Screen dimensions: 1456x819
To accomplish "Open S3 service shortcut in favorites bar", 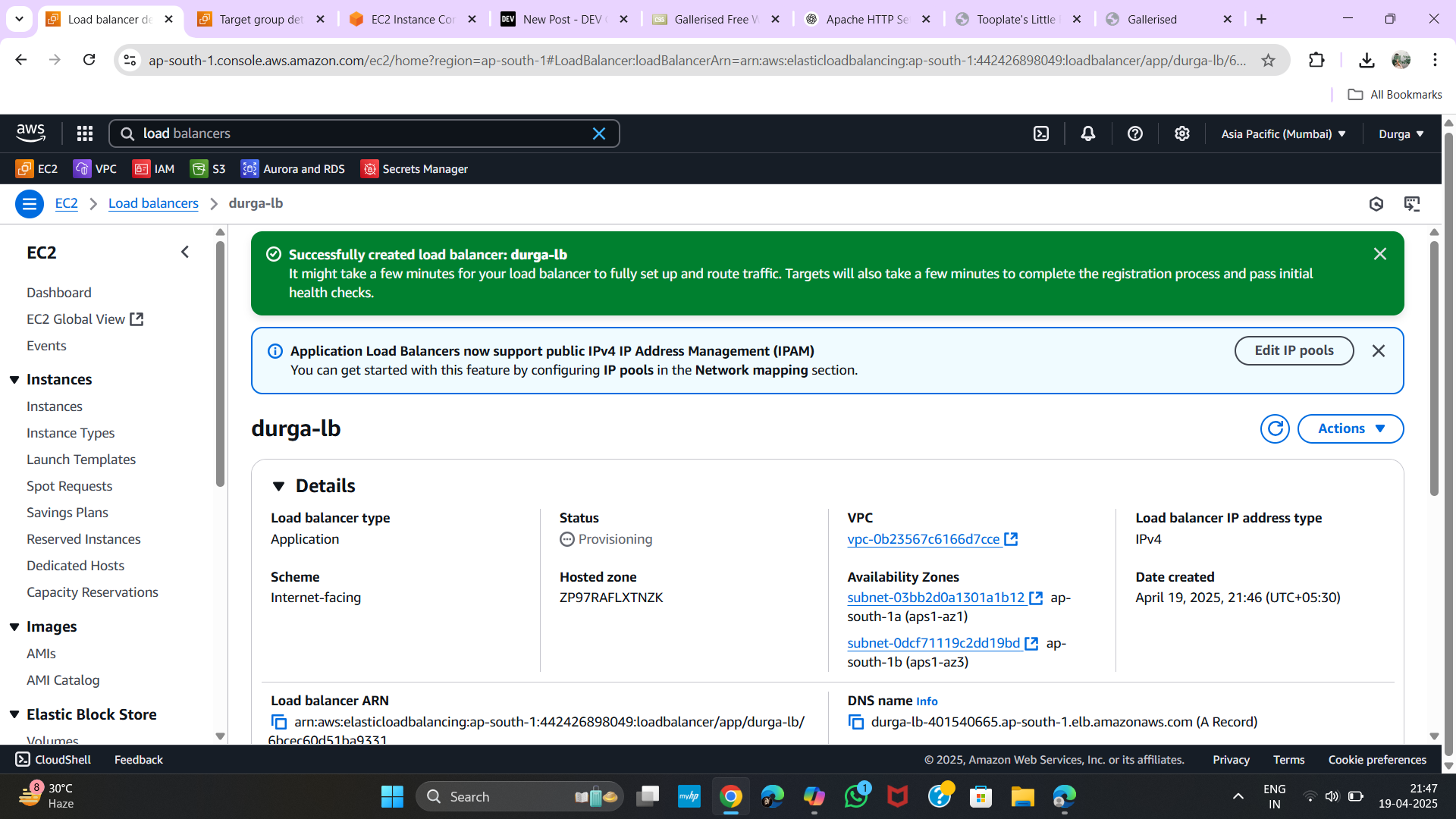I will click(x=208, y=169).
